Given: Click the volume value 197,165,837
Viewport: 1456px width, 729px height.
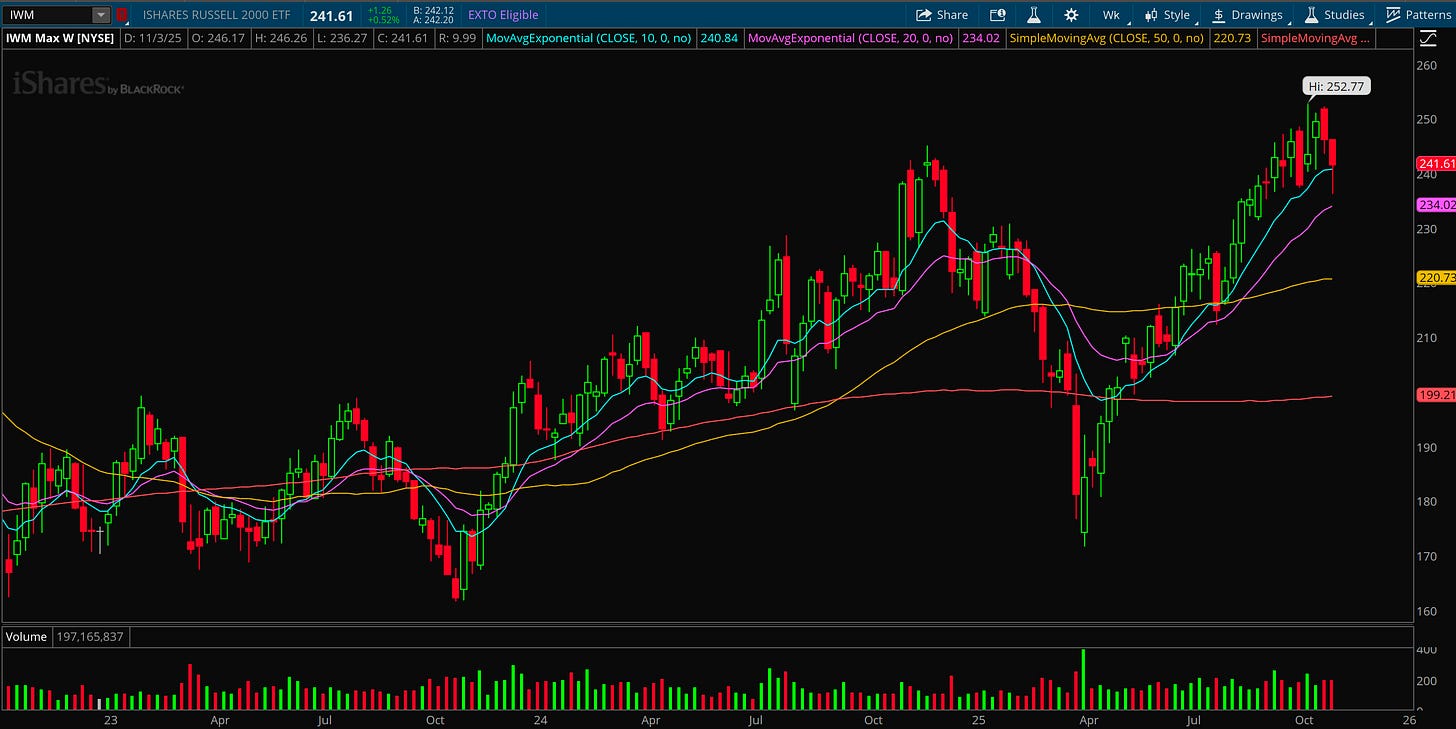Looking at the screenshot, I should 90,636.
